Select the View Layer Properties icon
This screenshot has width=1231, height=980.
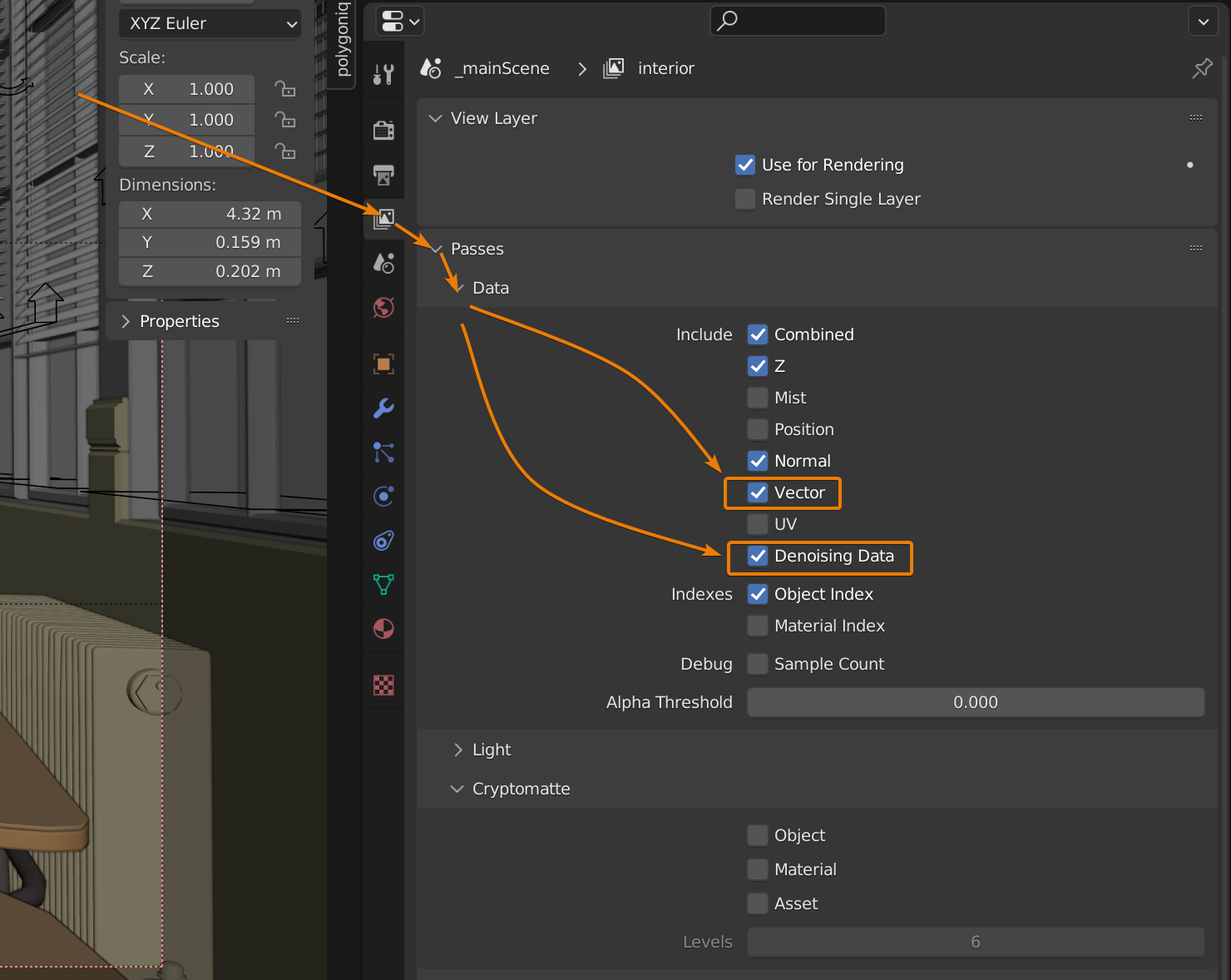click(383, 220)
